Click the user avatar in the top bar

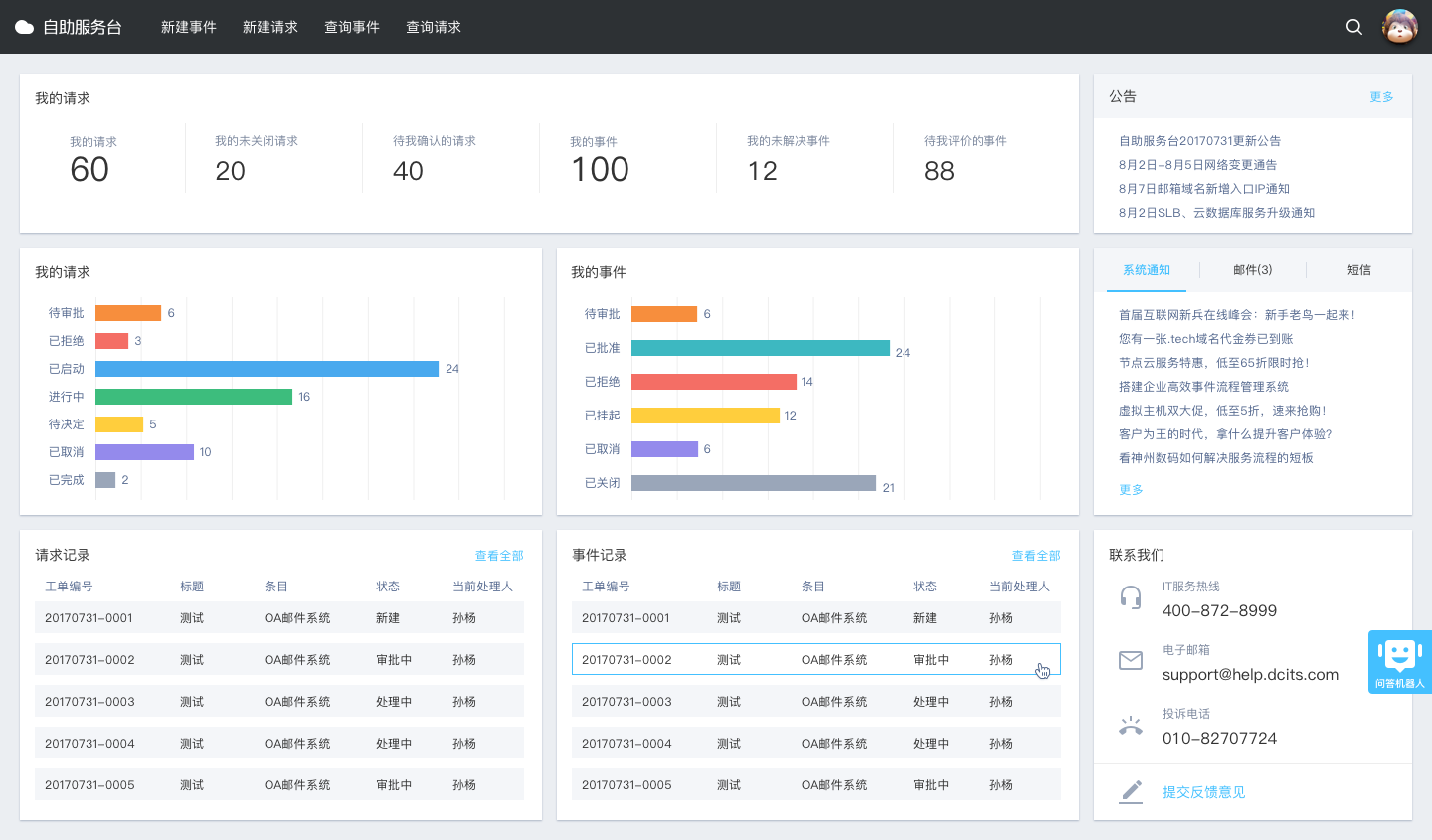tap(1399, 27)
